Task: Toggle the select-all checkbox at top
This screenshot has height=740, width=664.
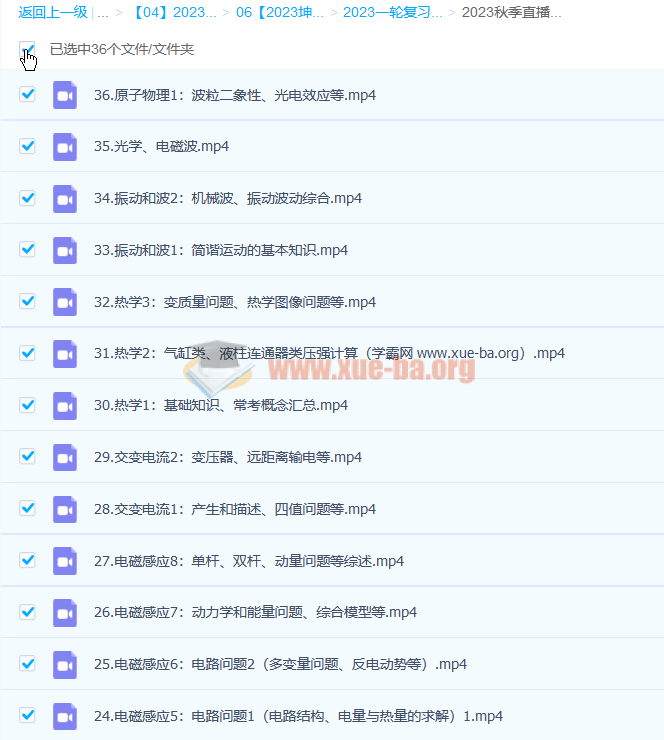Action: 27,49
